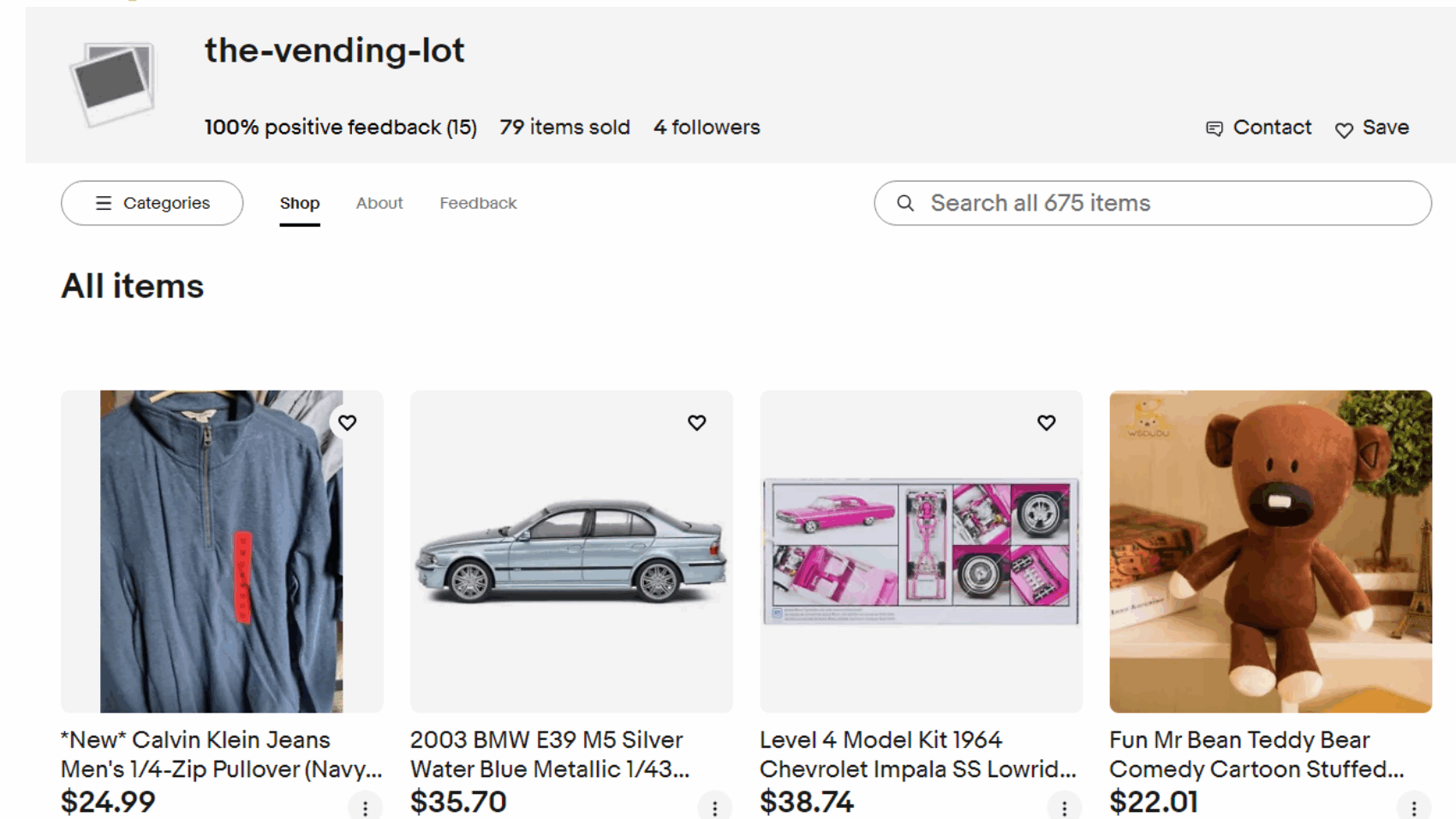Open the 100% positive feedback link
1456x819 pixels.
340,128
